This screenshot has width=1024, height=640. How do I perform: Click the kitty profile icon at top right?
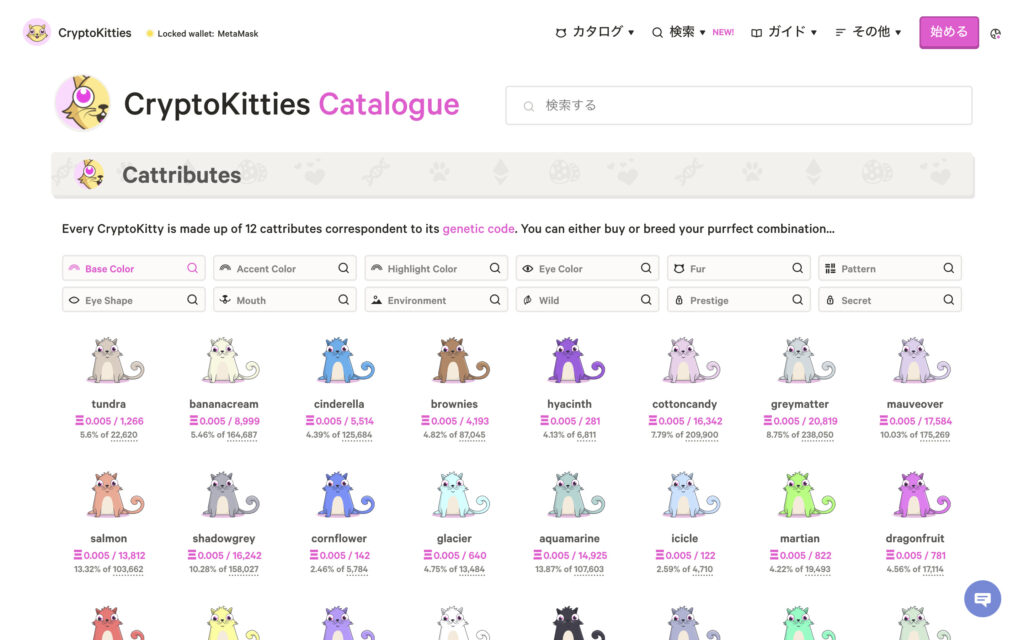(995, 33)
